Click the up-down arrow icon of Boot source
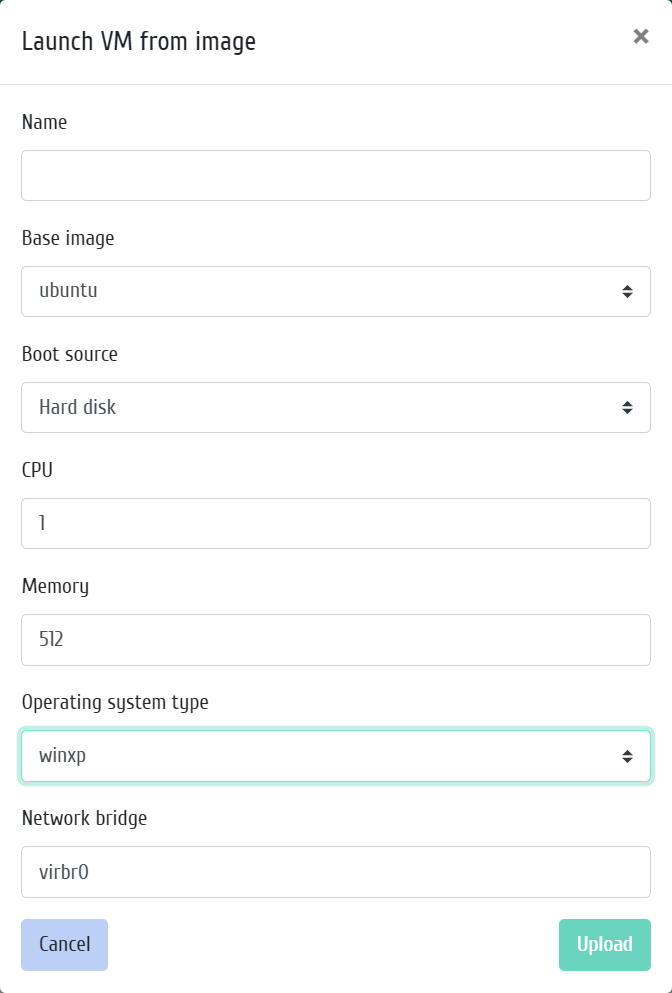The width and height of the screenshot is (672, 993). (x=627, y=407)
